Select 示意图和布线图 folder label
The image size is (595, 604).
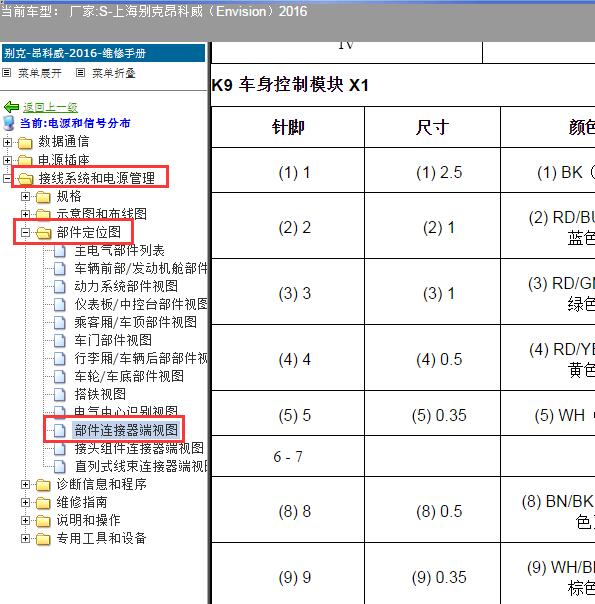pyautogui.click(x=102, y=214)
